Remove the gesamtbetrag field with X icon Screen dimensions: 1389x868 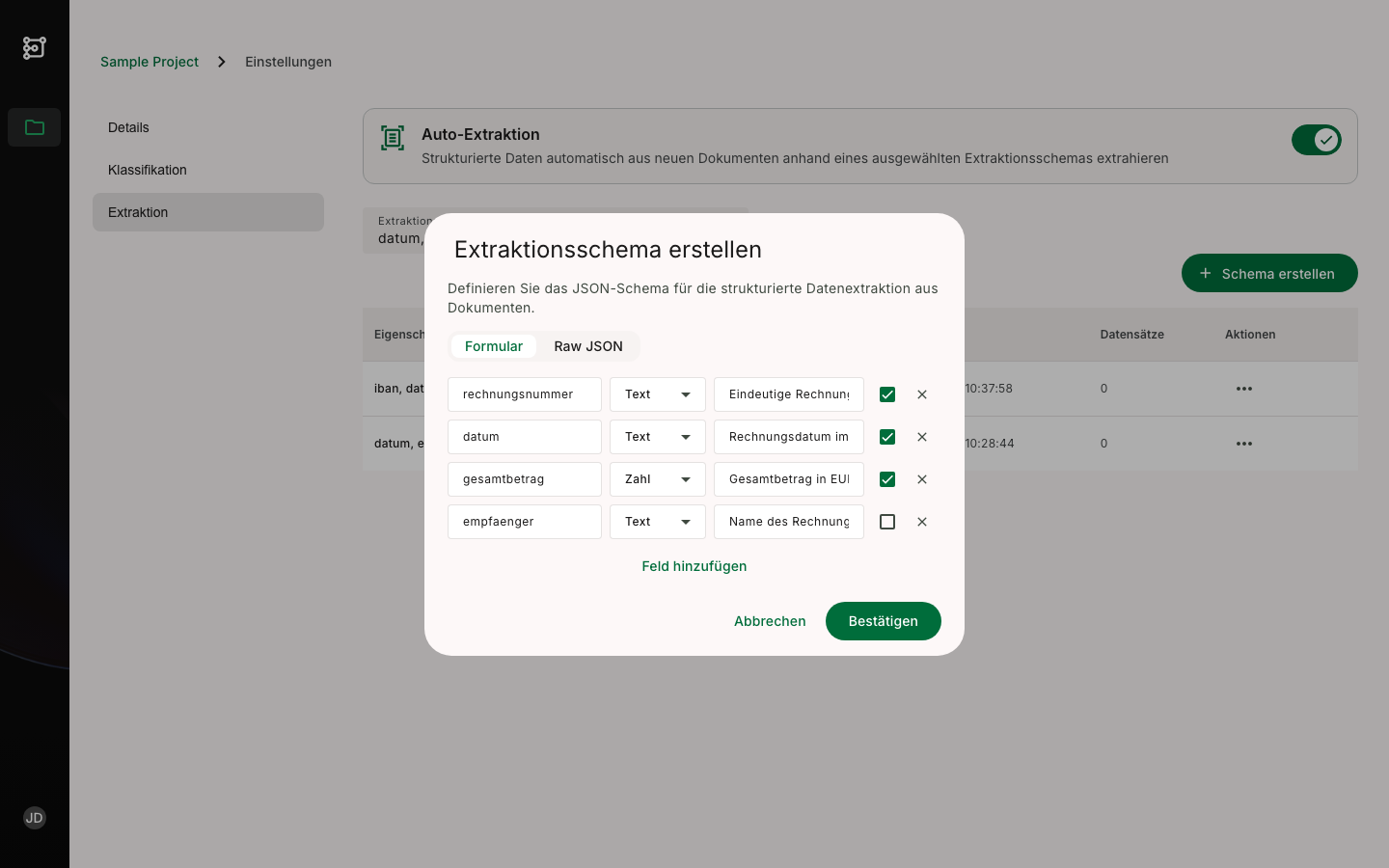922,479
